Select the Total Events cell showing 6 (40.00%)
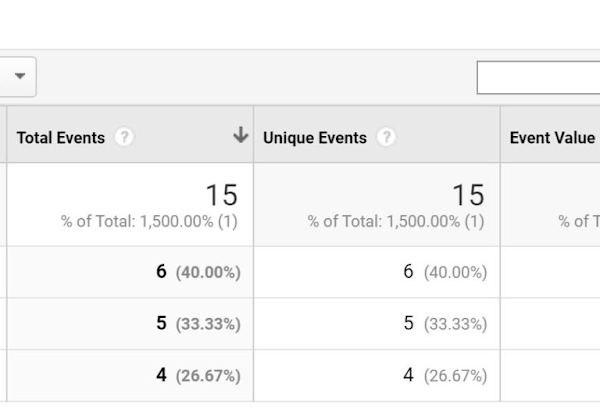The height and width of the screenshot is (411, 600). (x=198, y=272)
